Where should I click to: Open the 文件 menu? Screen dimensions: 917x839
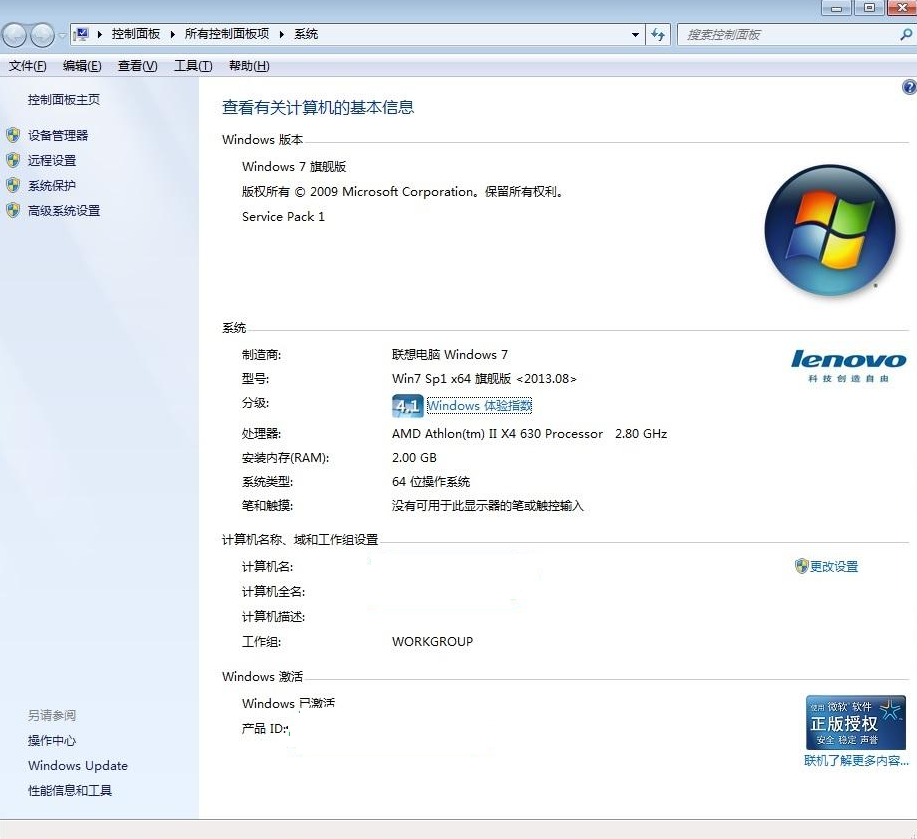click(x=26, y=66)
